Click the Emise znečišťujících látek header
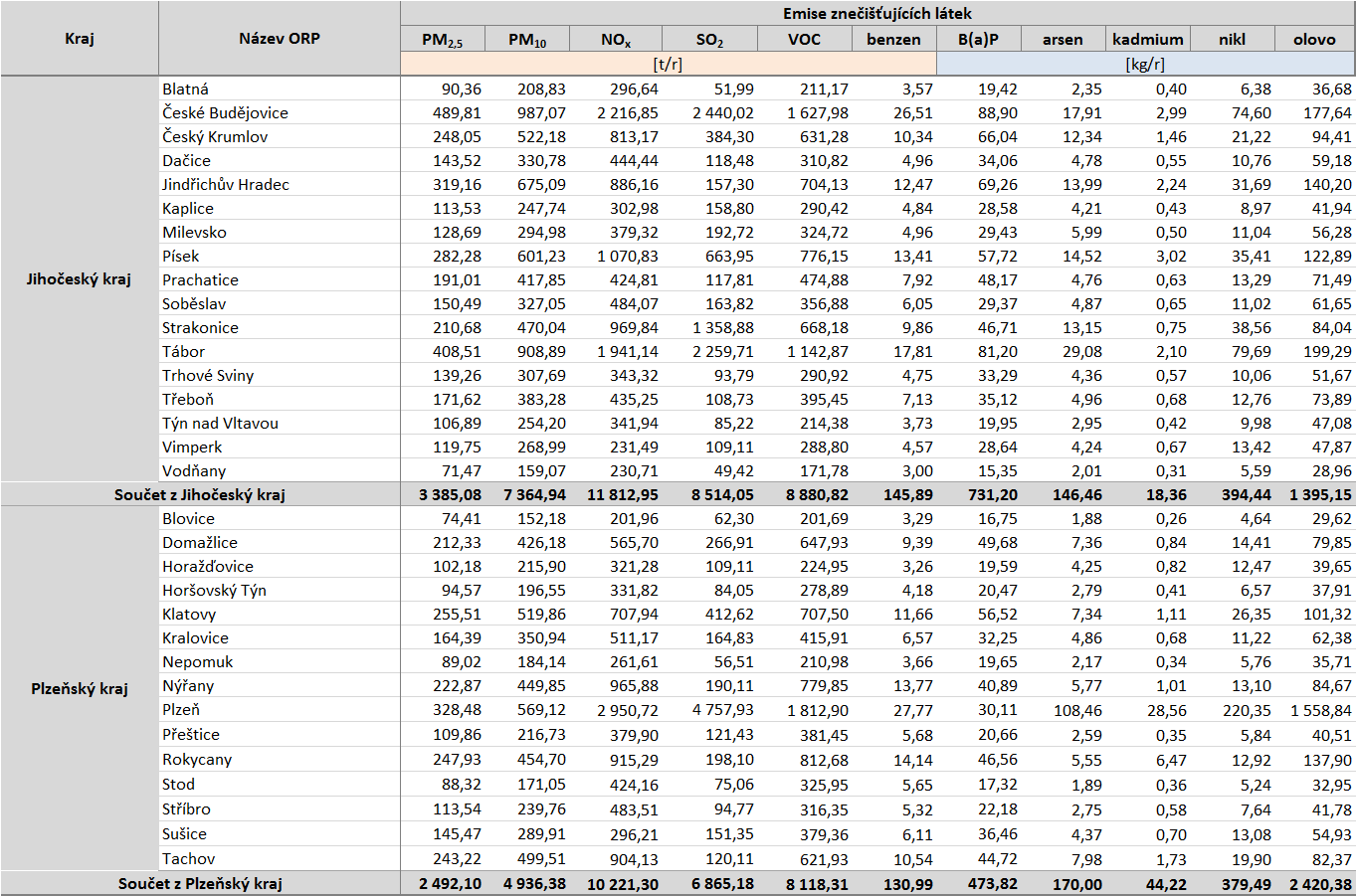The image size is (1356, 896). [x=877, y=14]
